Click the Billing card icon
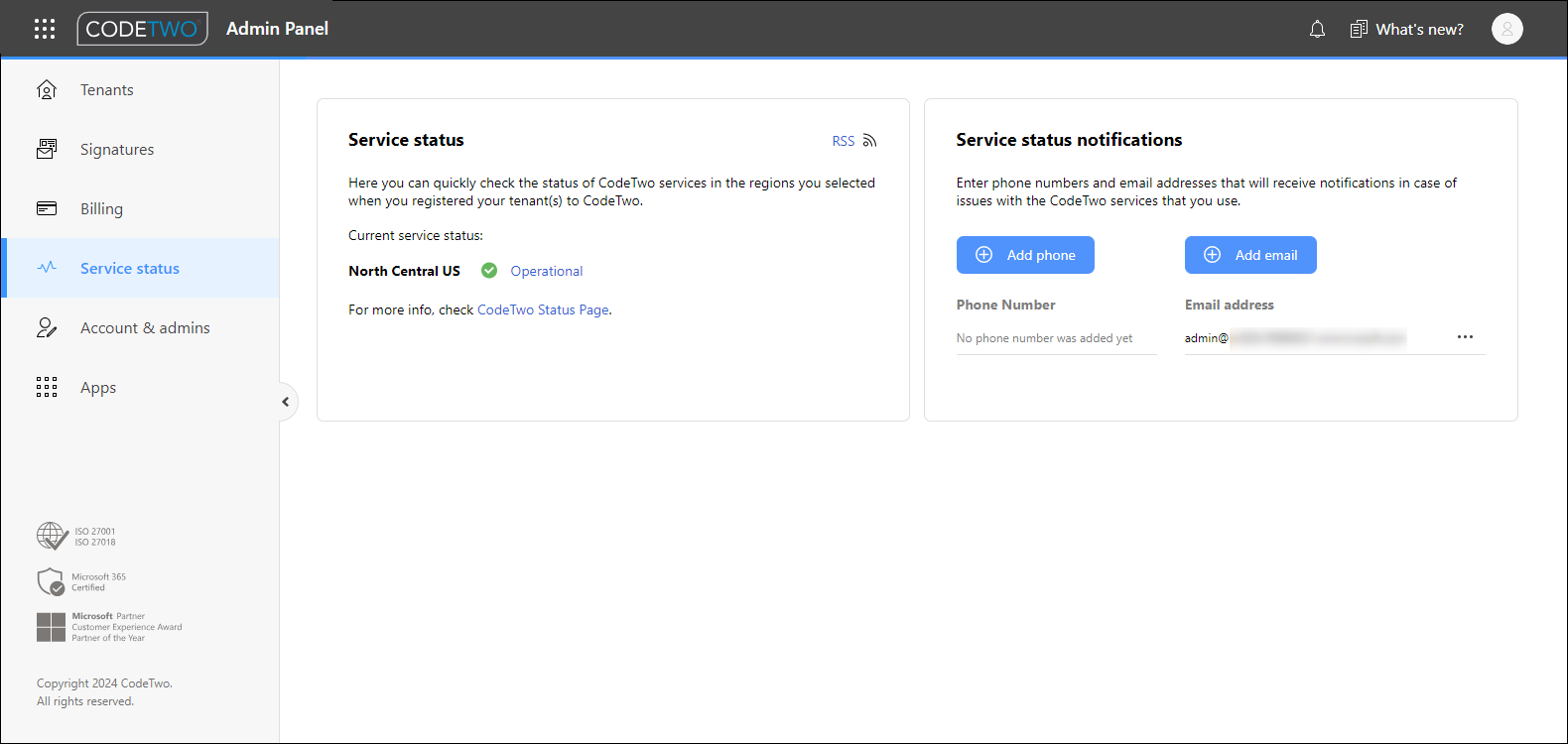1568x744 pixels. pyautogui.click(x=47, y=208)
